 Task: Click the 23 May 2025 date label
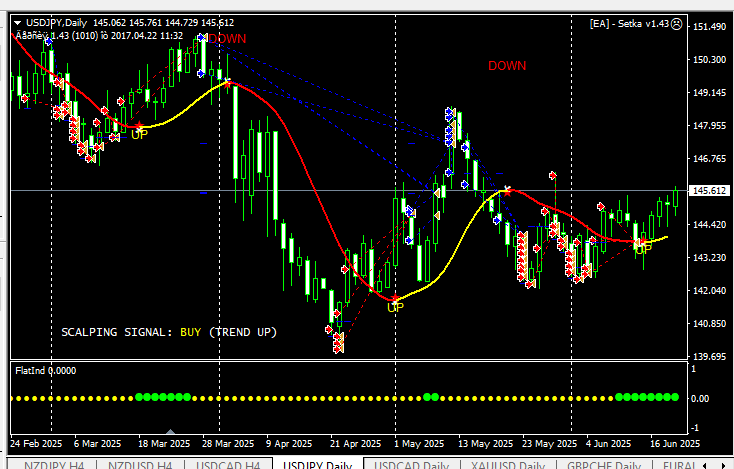(550, 443)
